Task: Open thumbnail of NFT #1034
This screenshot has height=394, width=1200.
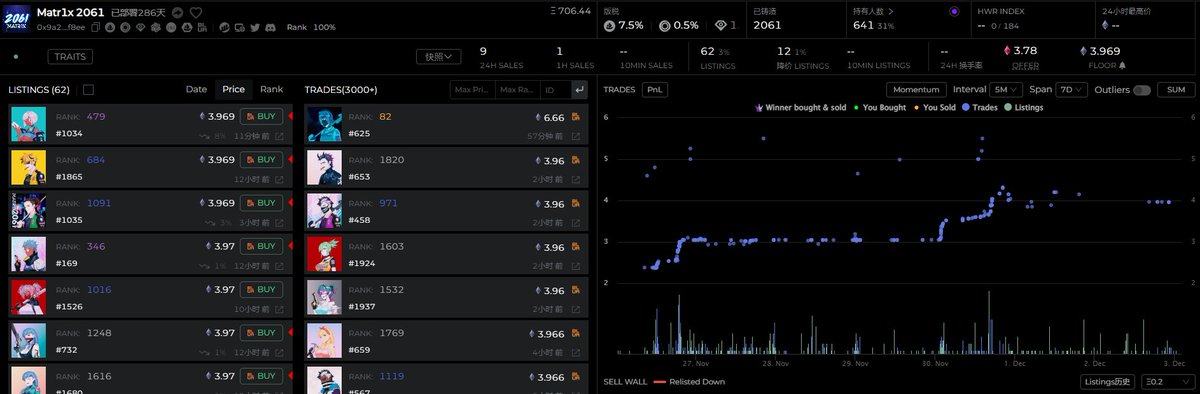Action: point(28,124)
